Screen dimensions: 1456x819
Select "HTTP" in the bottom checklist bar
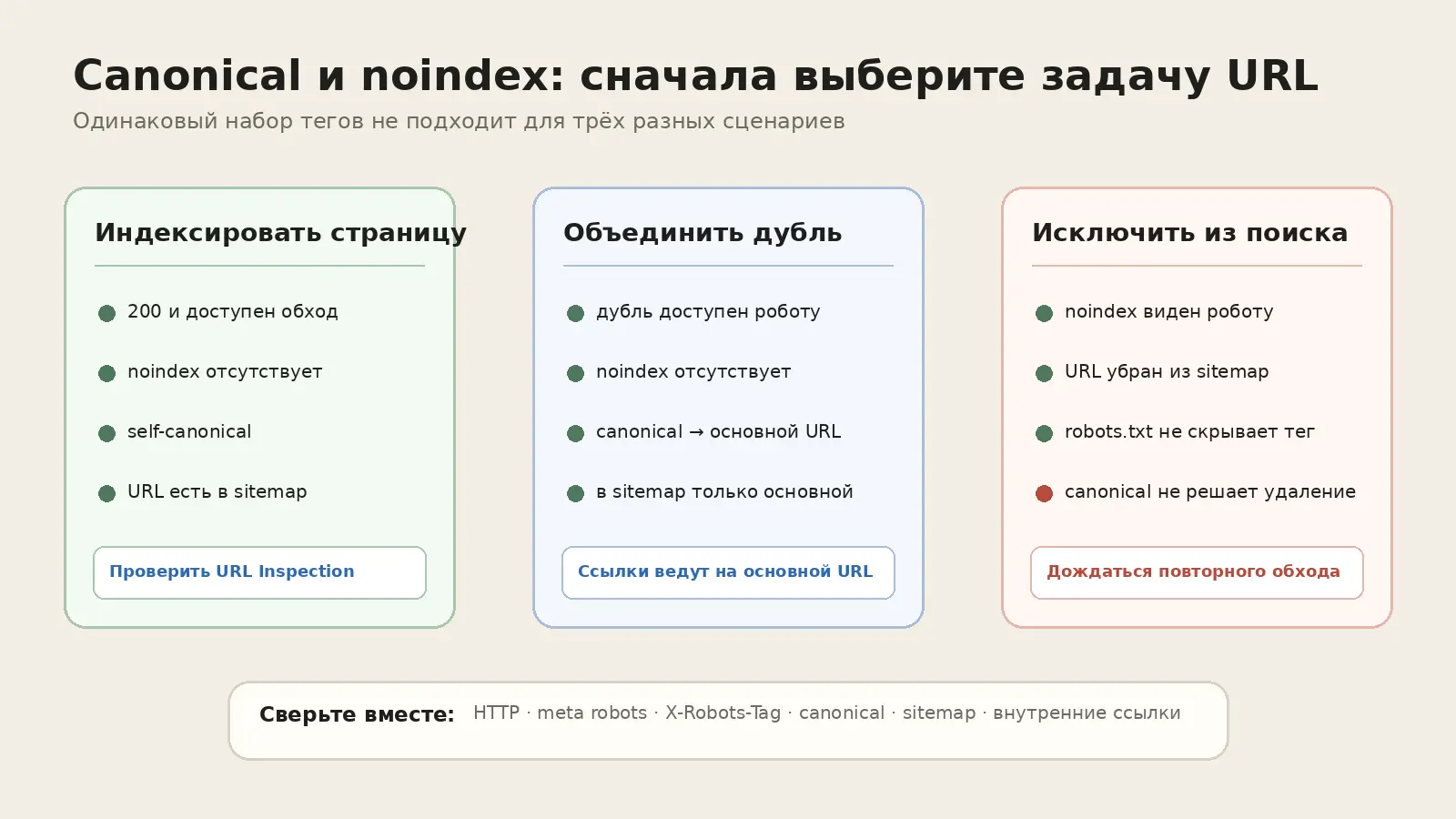(x=496, y=713)
